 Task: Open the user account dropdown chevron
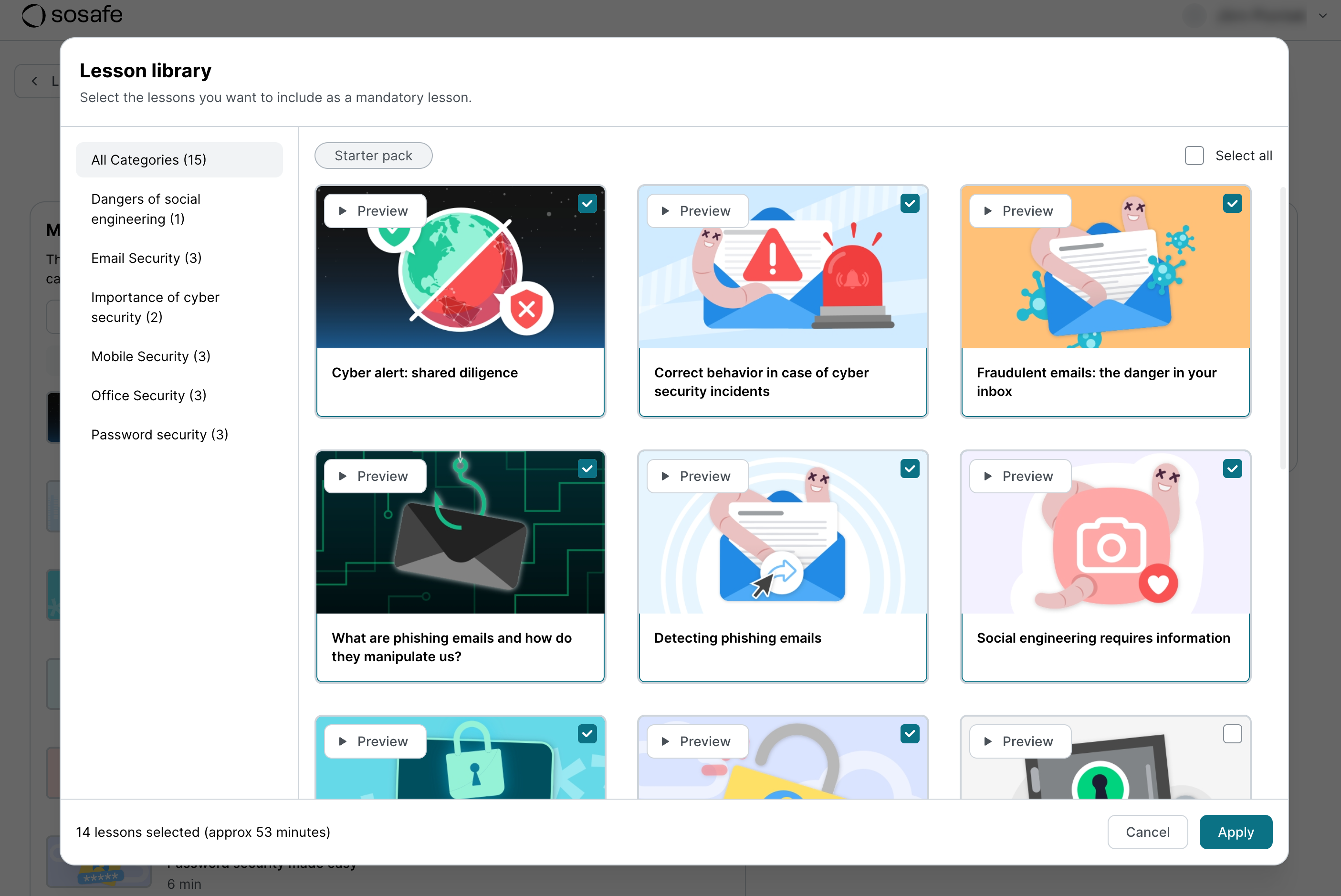tap(1323, 16)
